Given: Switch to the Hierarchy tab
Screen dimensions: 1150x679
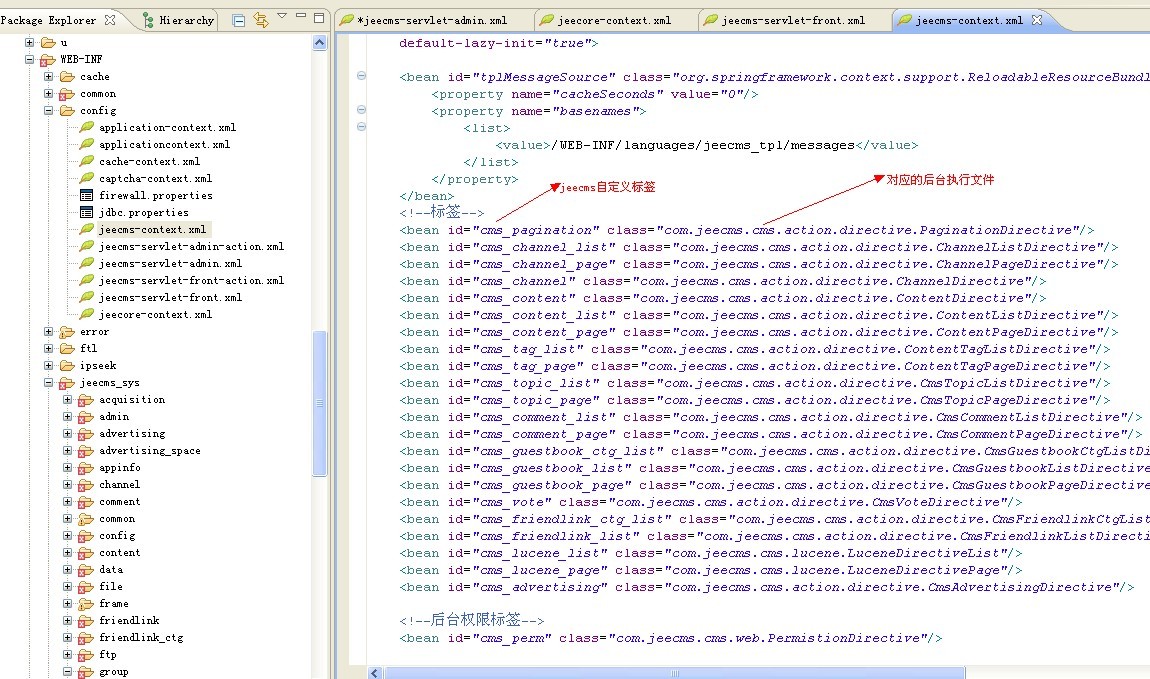Looking at the screenshot, I should click(x=178, y=20).
